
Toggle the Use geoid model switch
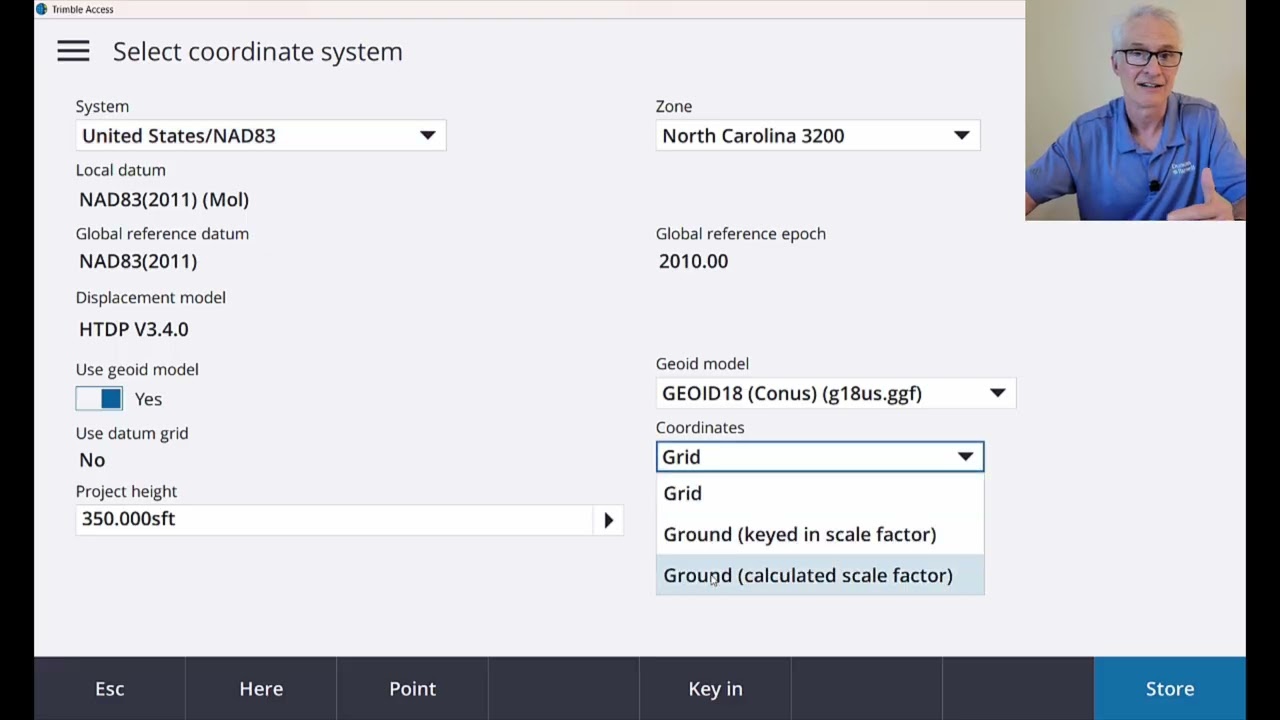tap(99, 399)
